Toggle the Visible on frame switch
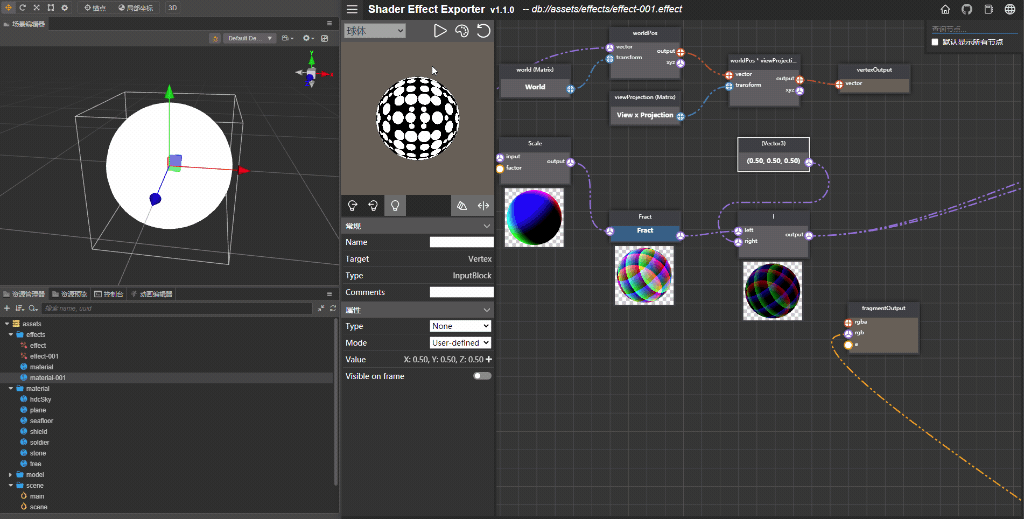The image size is (1024, 519). pos(482,376)
